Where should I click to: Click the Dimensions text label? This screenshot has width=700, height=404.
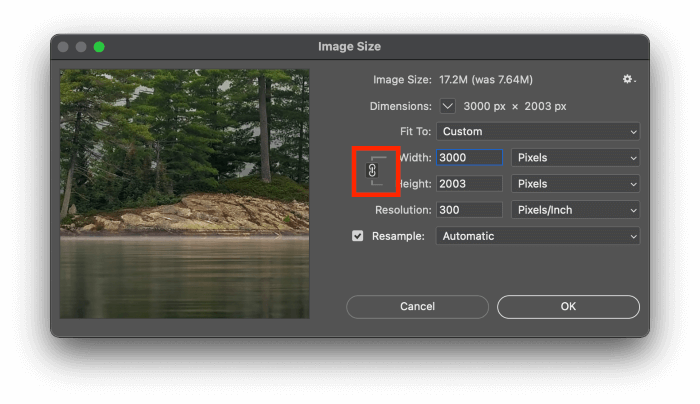[x=400, y=105]
